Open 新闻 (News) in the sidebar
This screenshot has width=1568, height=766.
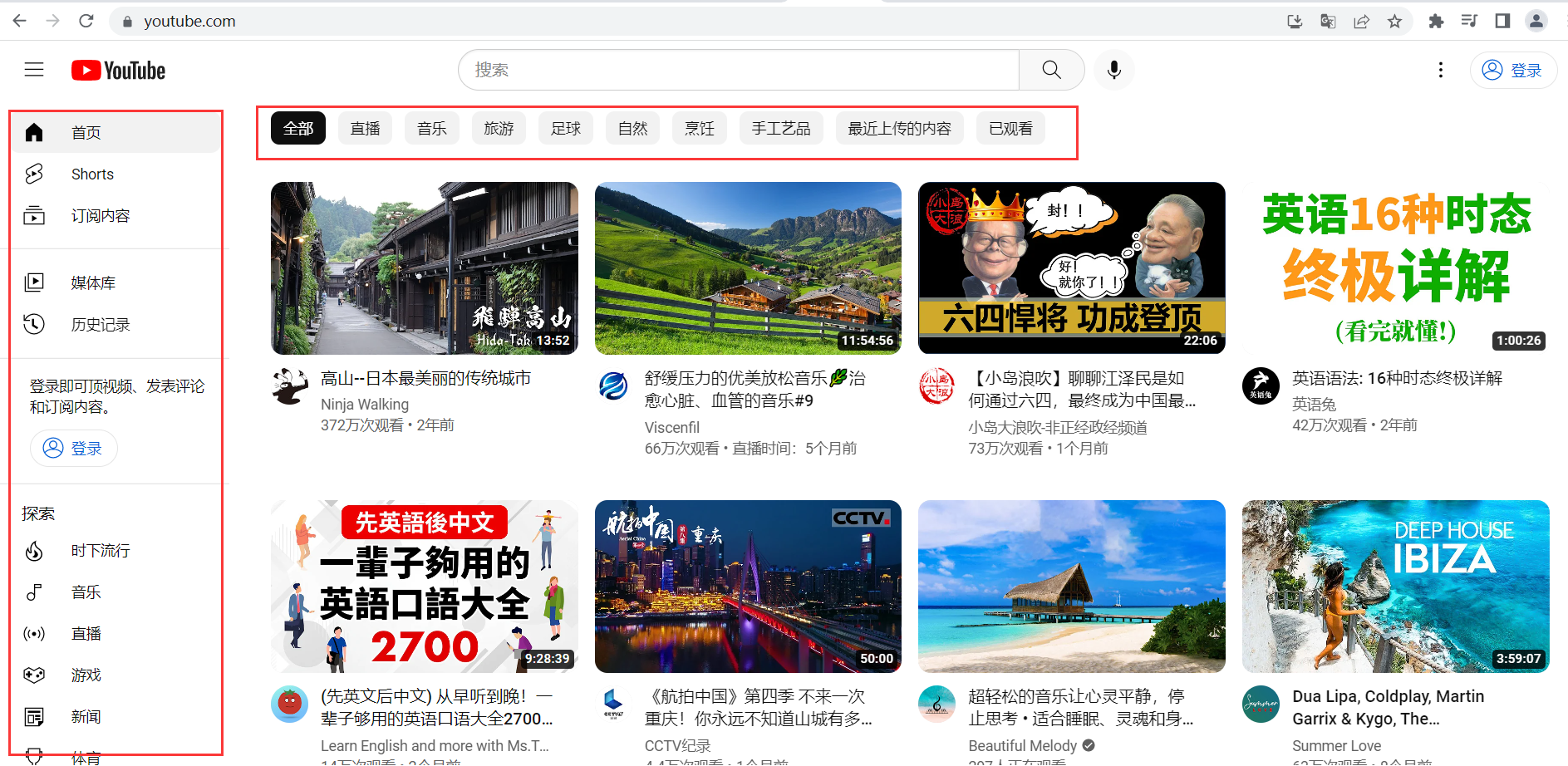(x=86, y=715)
